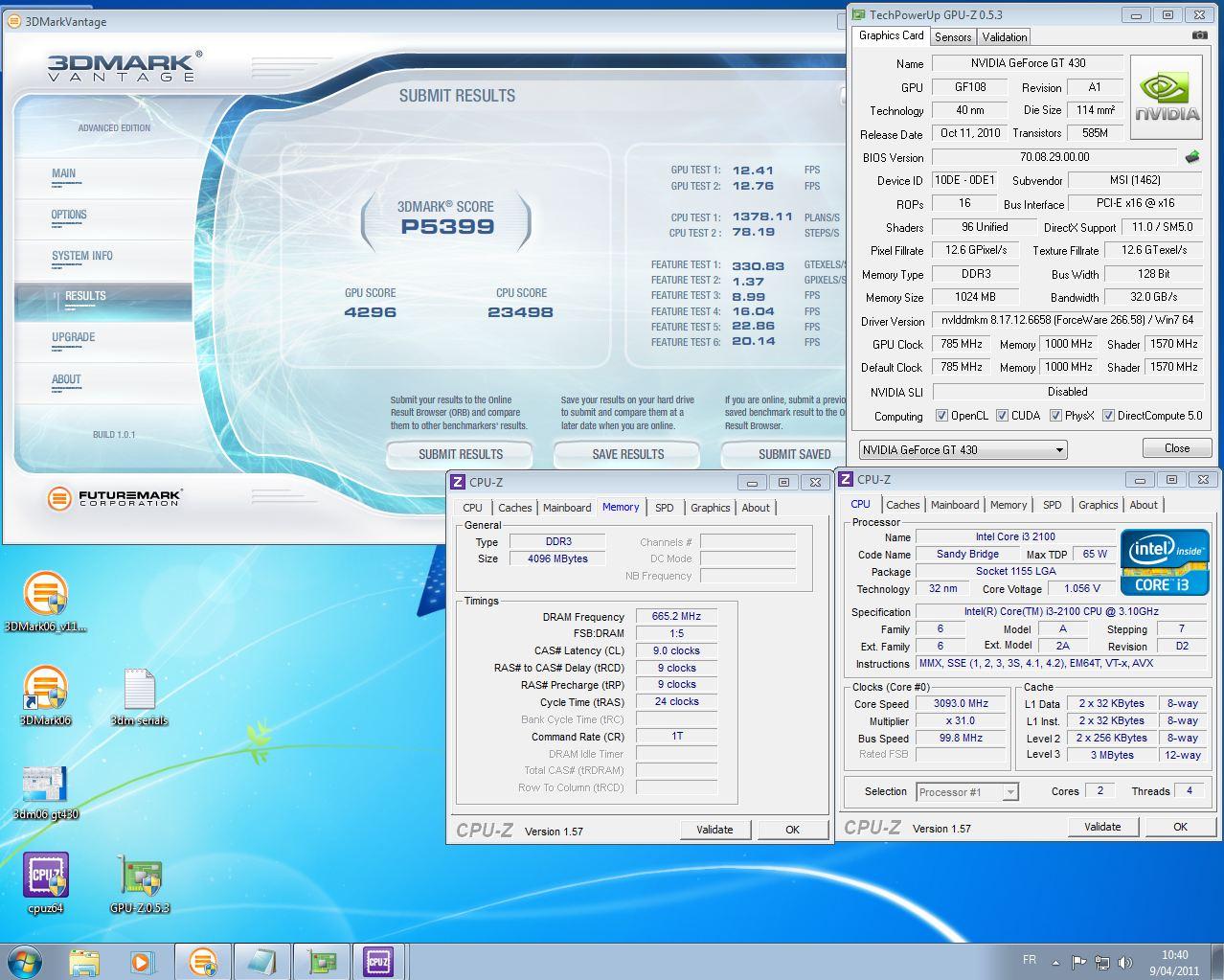The image size is (1224, 980).
Task: Save the BIOS using the chip icon
Action: tap(1192, 156)
